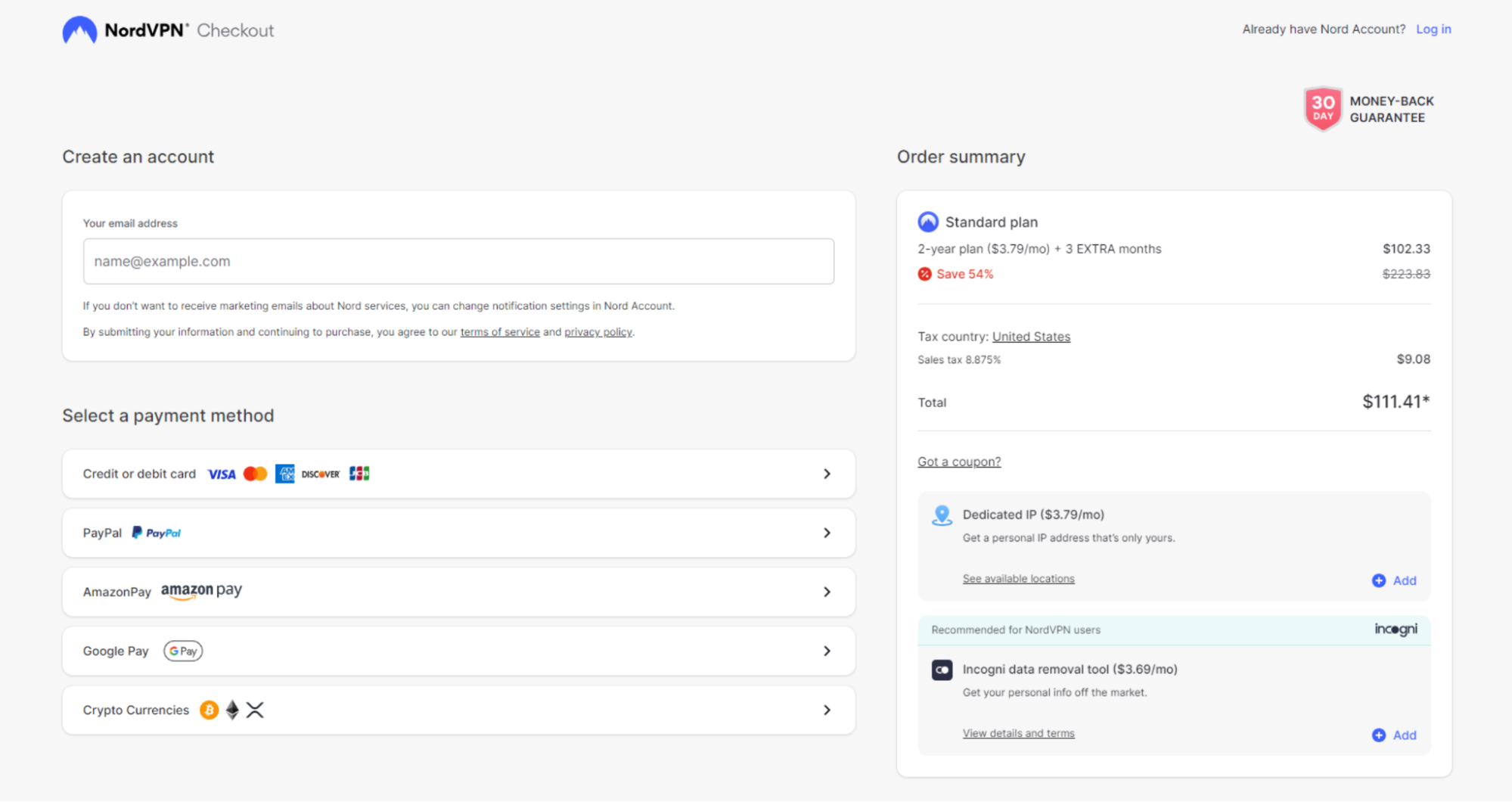Click the XRP Ripple icon
The width and height of the screenshot is (1512, 802).
255,710
